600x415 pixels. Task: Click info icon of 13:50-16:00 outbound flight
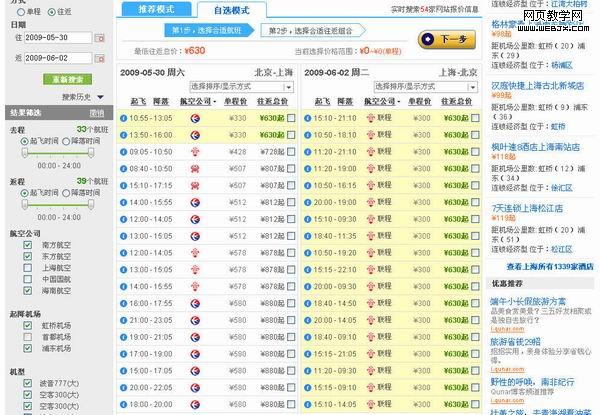click(x=123, y=135)
